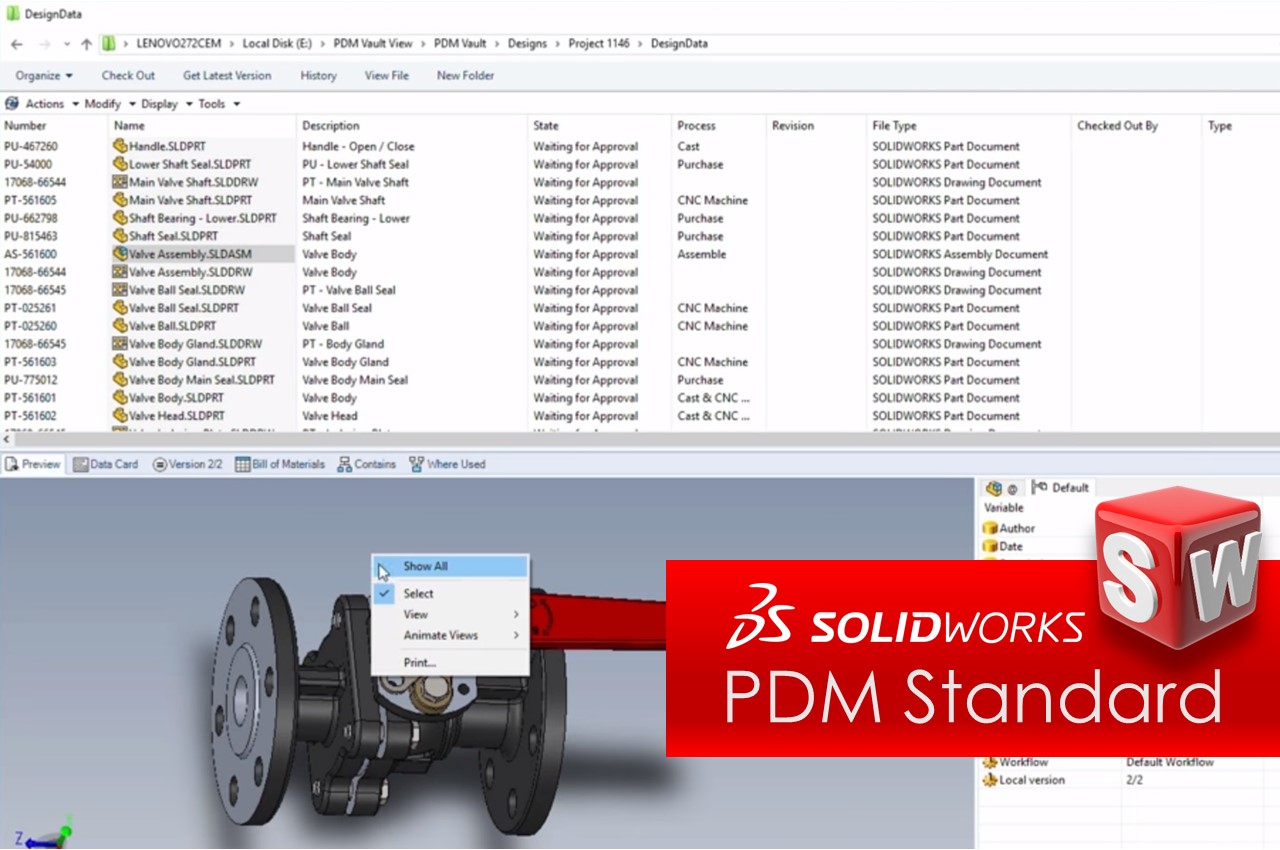Screen dimensions: 1280x850
Task: Choose Show All from the context menu
Action: coord(425,566)
